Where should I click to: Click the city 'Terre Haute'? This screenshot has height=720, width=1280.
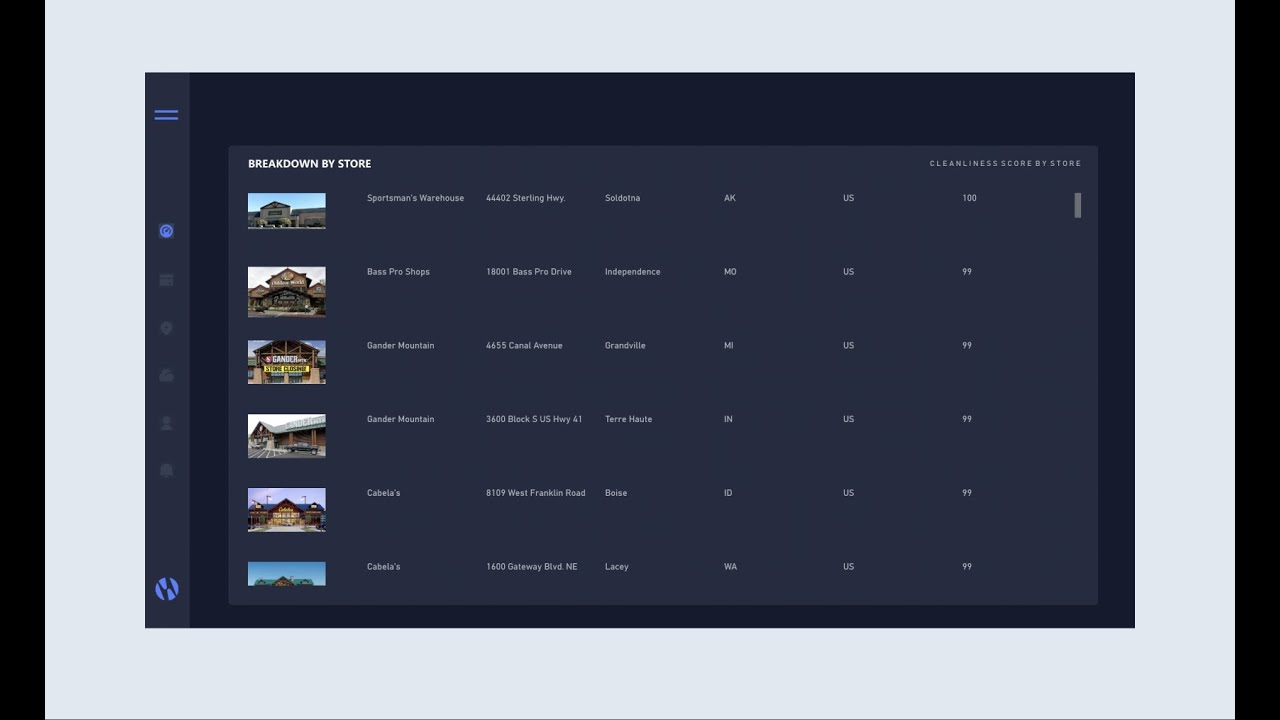pyautogui.click(x=628, y=419)
